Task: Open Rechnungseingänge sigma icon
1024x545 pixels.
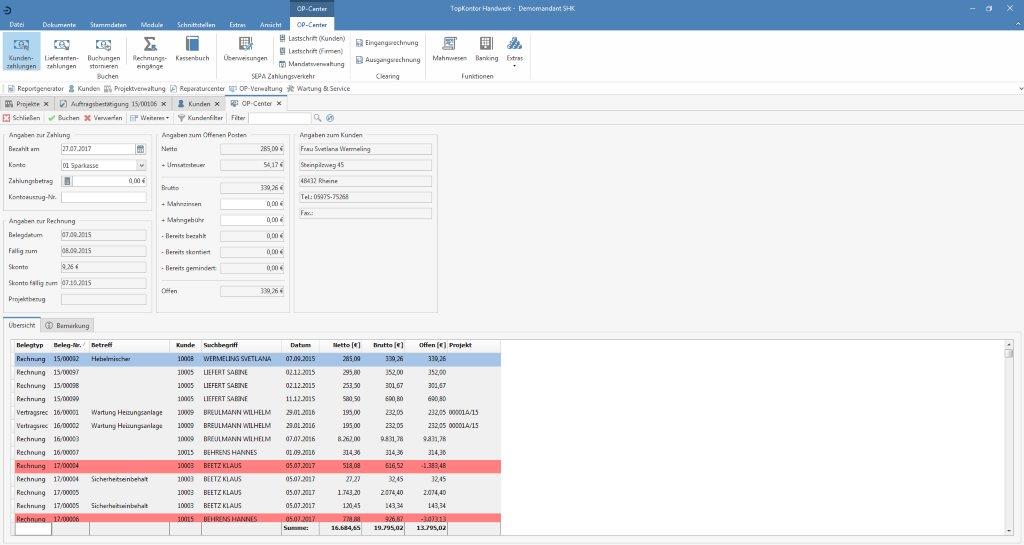Action: [150, 52]
